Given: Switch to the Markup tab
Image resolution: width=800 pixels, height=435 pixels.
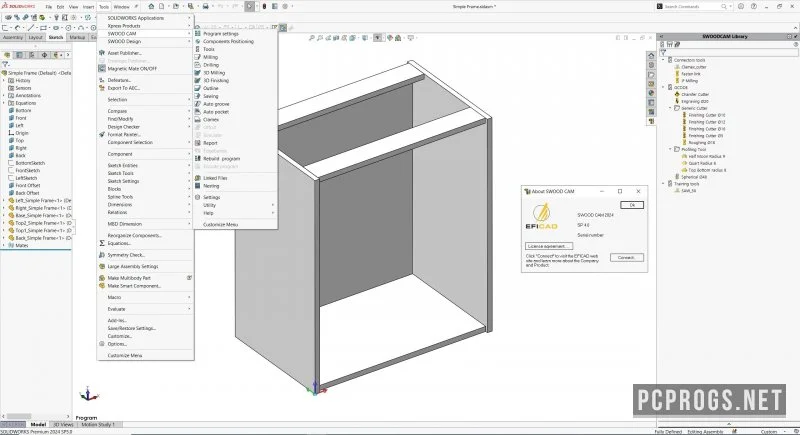Looking at the screenshot, I should pos(77,37).
